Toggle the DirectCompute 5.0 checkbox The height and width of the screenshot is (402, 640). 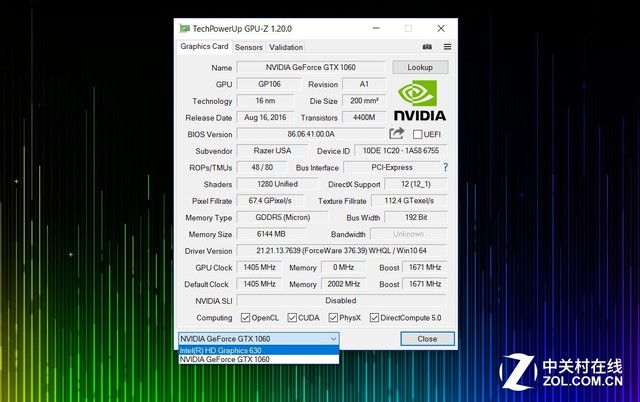click(x=374, y=318)
